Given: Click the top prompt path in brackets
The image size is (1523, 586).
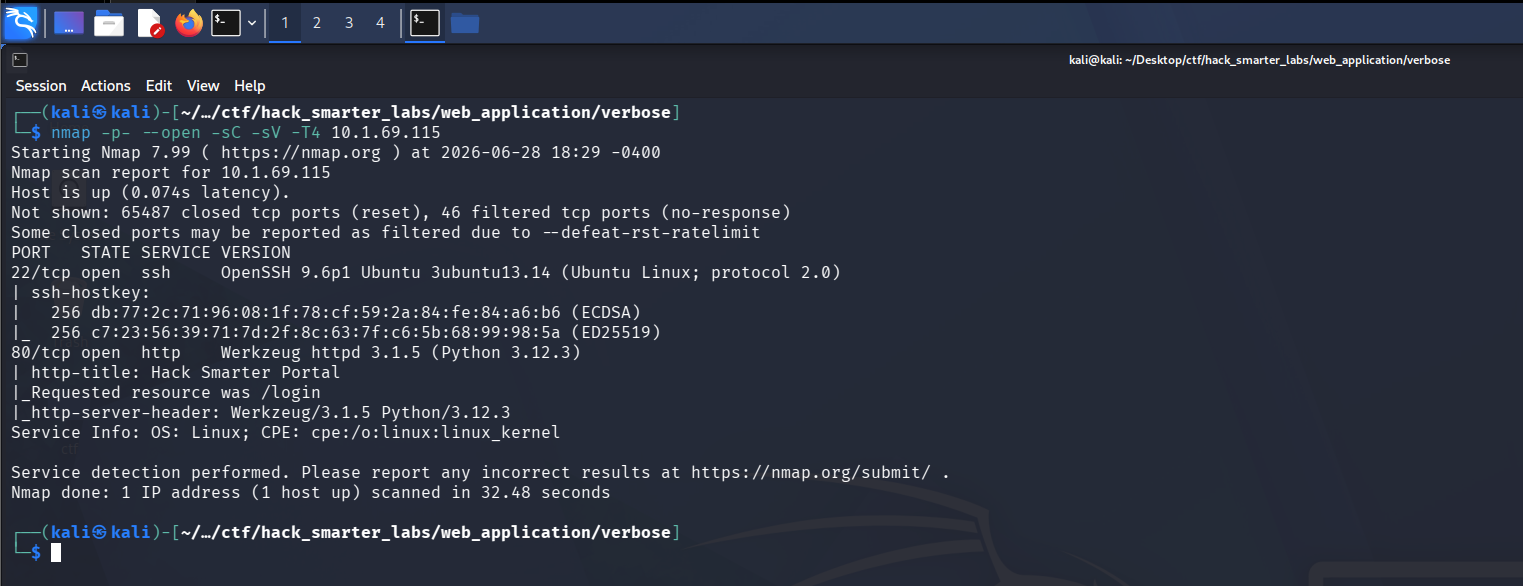Looking at the screenshot, I should click(426, 112).
